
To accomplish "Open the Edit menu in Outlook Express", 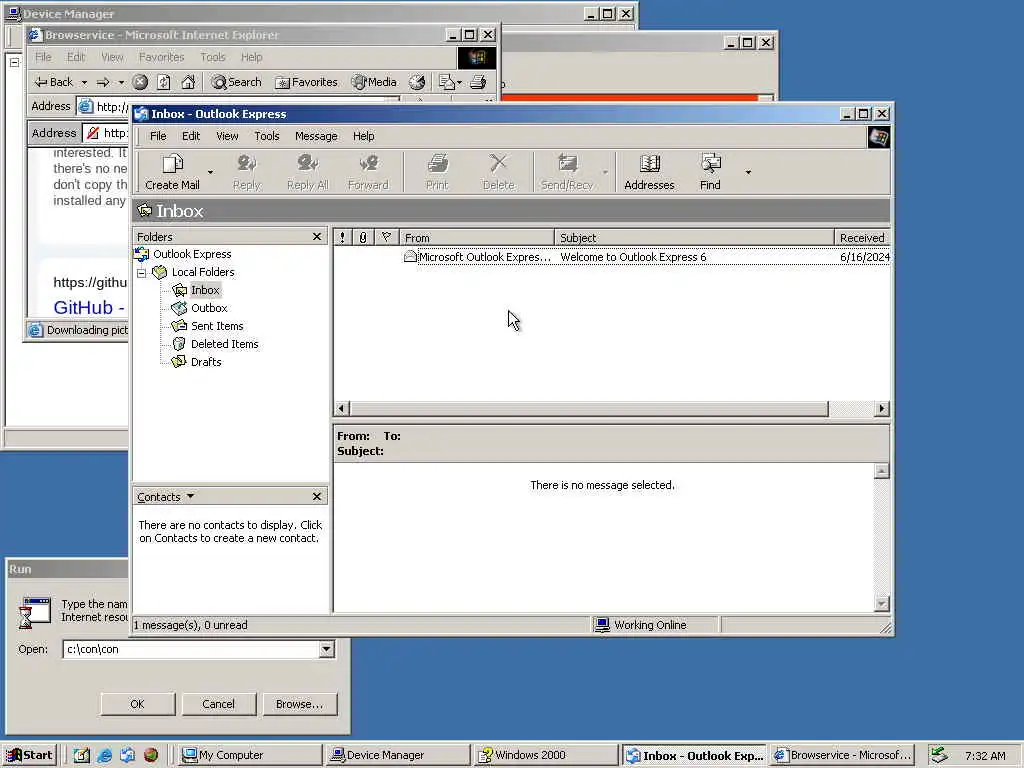I will (191, 136).
